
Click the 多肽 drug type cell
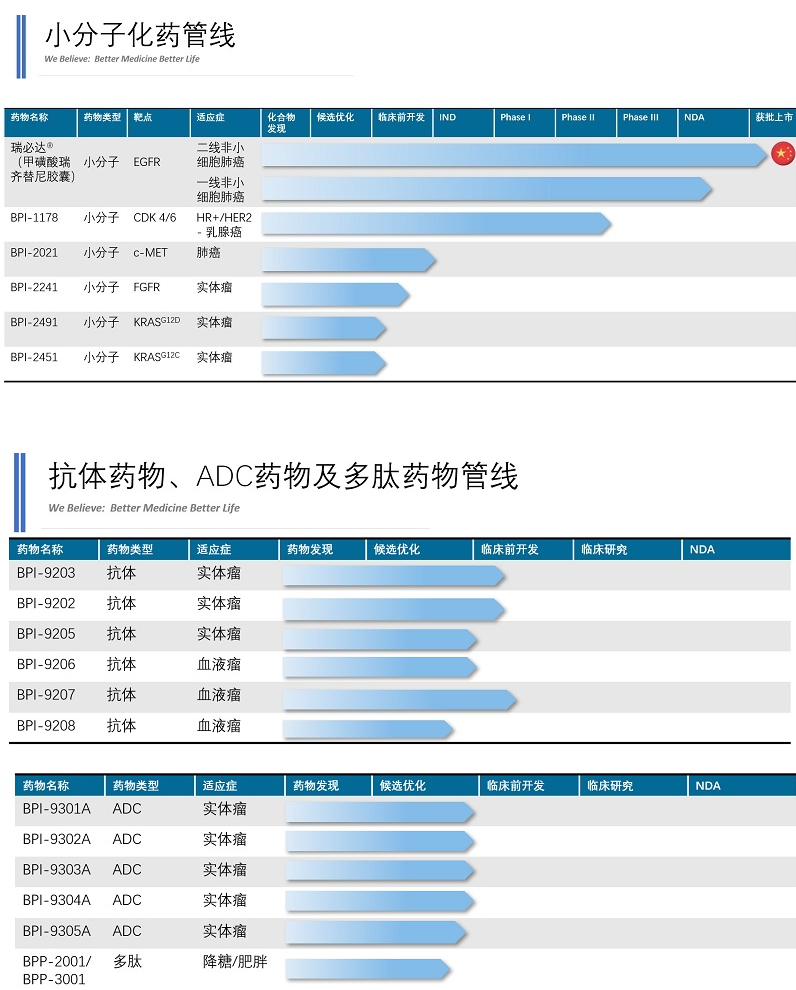[x=128, y=962]
